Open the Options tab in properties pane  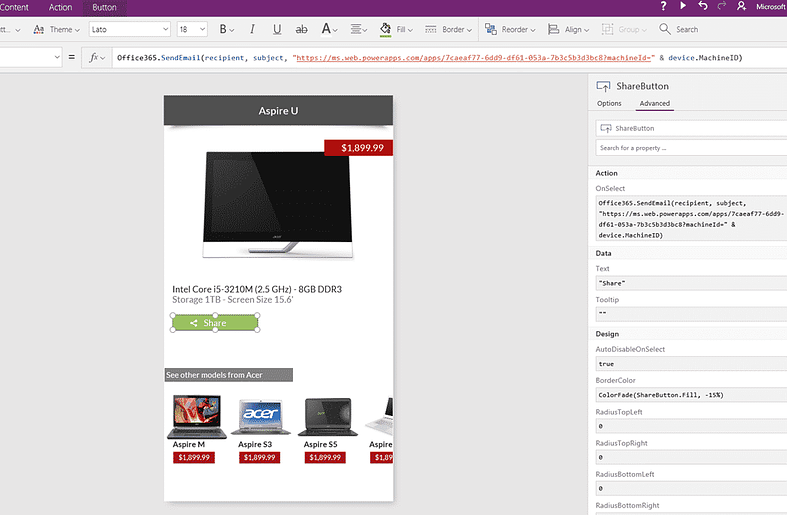coord(609,103)
